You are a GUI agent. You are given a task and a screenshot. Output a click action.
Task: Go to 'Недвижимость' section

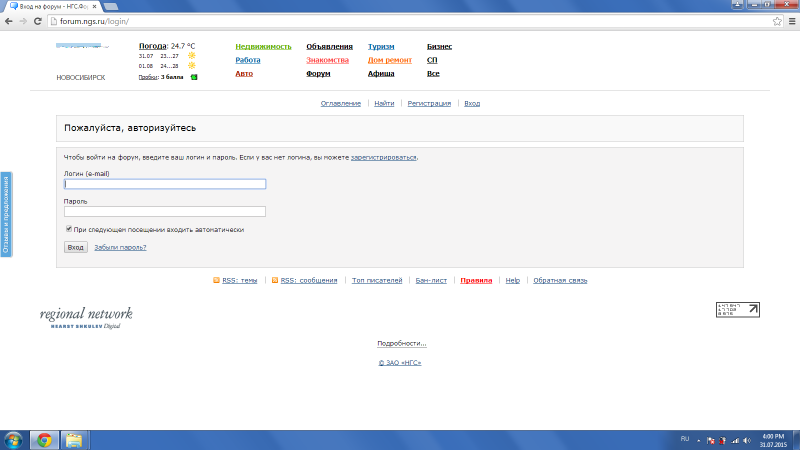[x=263, y=46]
